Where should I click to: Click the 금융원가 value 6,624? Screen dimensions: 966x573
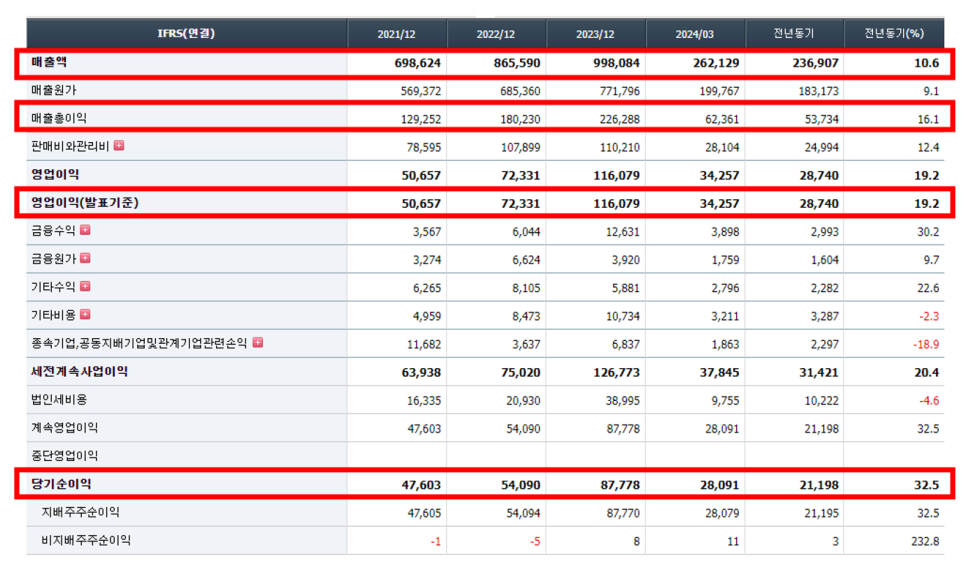[x=526, y=260]
